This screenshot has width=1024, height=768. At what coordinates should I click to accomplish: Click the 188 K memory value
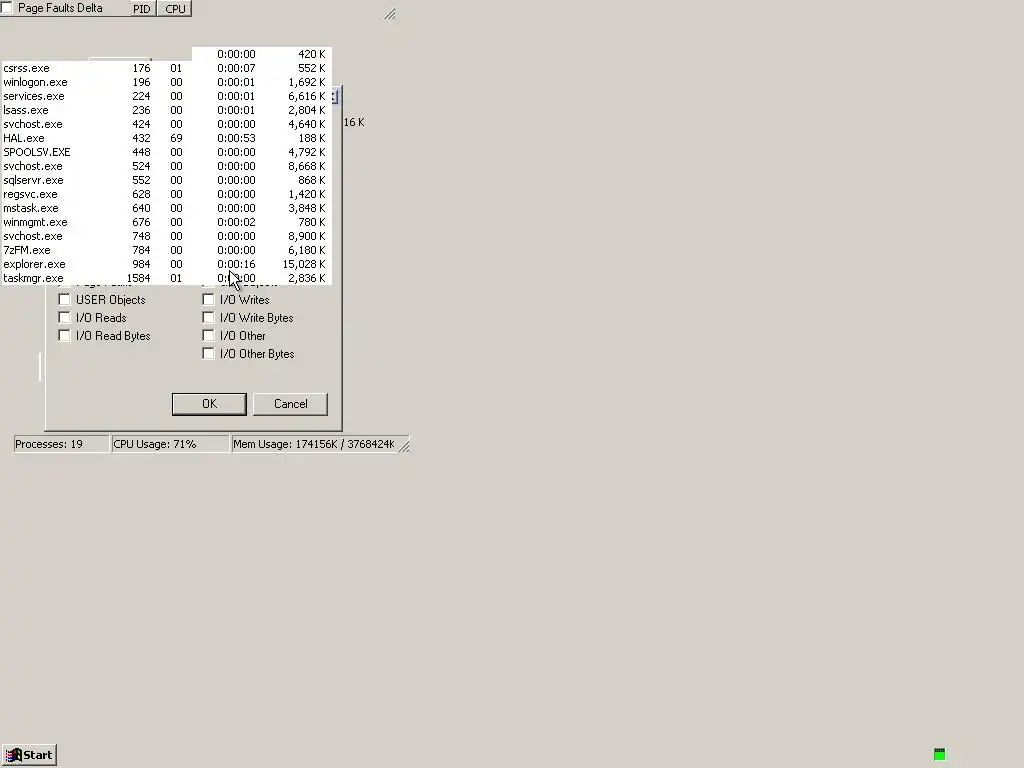click(x=312, y=138)
